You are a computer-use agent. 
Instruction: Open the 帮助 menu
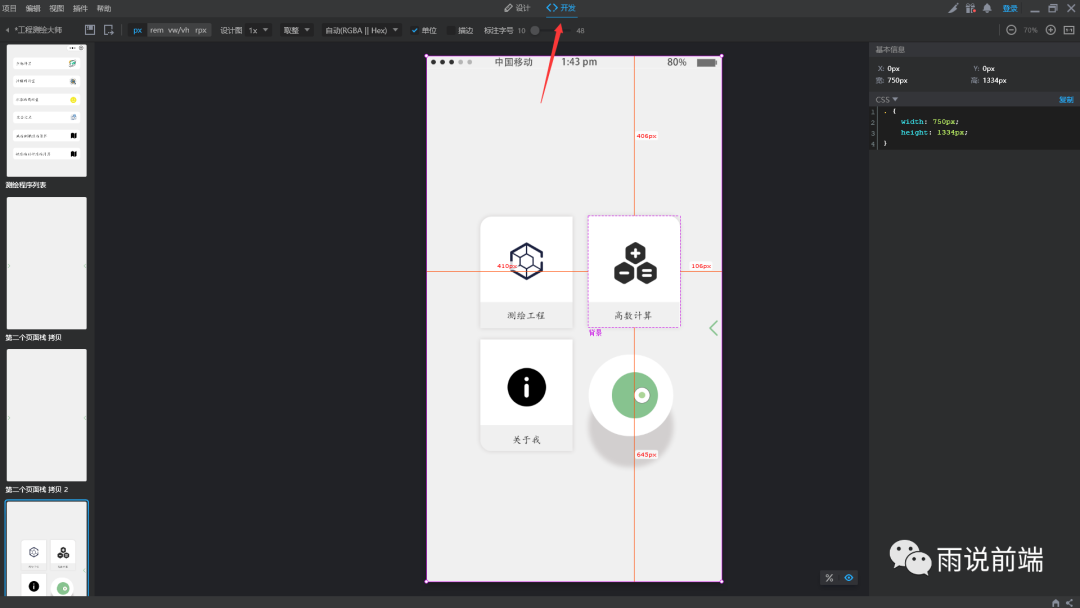104,8
